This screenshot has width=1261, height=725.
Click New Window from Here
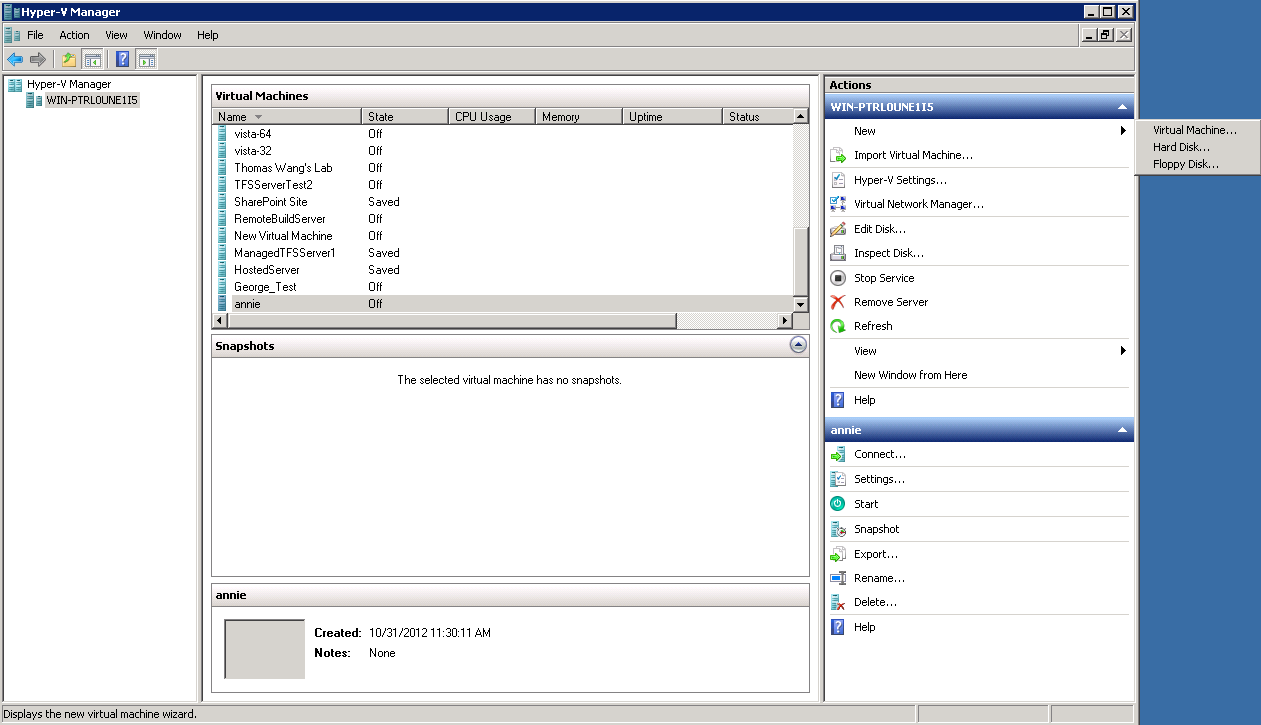pos(910,375)
